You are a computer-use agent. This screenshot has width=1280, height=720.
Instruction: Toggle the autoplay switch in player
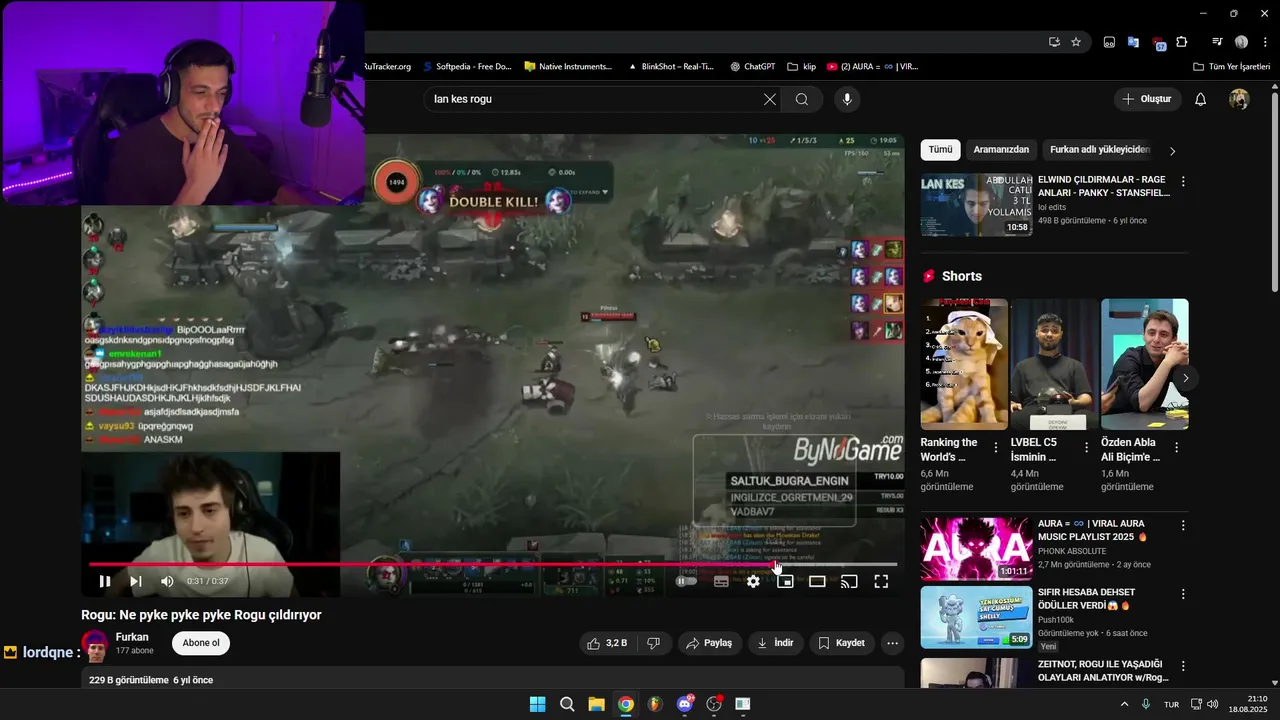point(686,581)
